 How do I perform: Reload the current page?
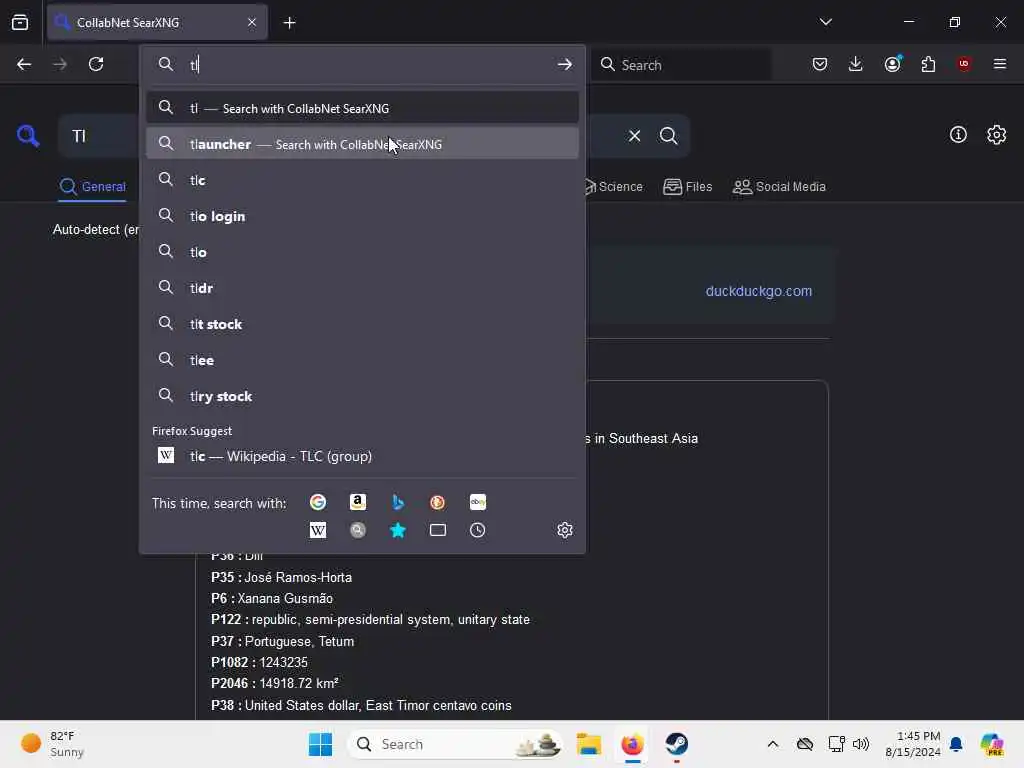coord(96,64)
